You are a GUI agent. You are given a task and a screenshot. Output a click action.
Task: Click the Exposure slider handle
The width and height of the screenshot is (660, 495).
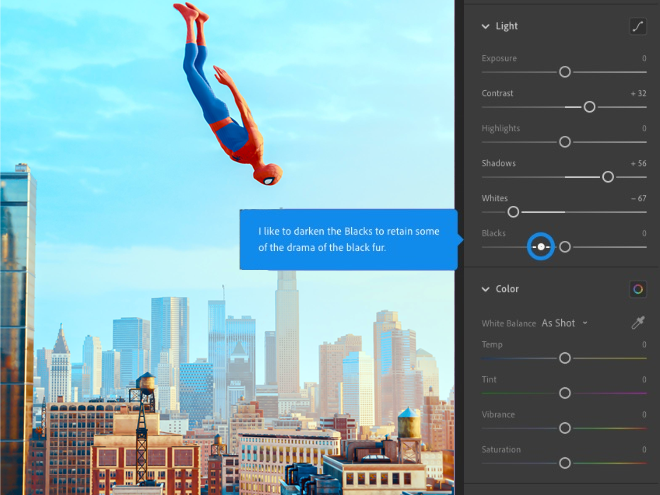565,72
